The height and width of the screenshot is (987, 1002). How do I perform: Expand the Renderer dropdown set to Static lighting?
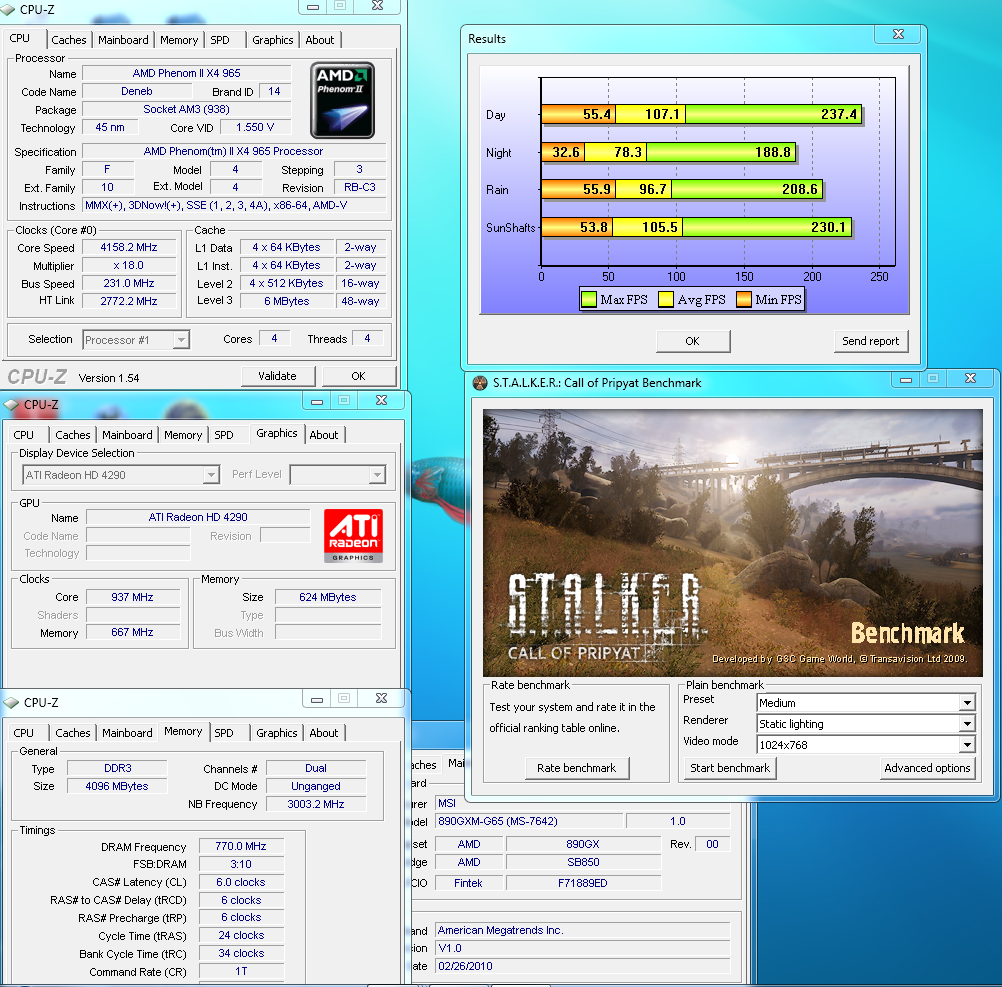[966, 724]
